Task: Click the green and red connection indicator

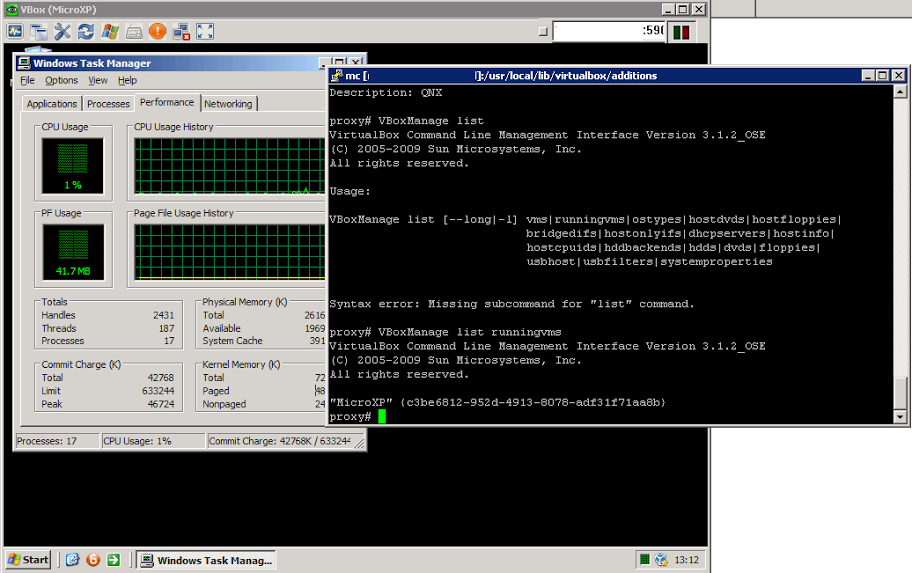Action: tap(681, 32)
